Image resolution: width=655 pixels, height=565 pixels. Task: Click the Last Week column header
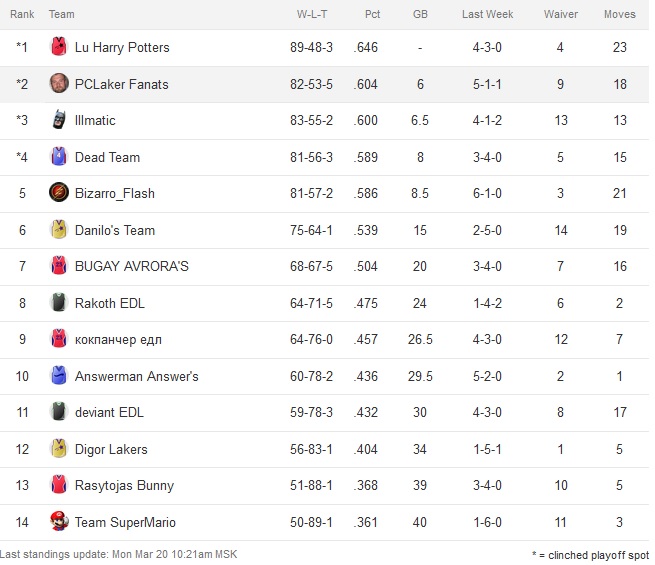click(487, 14)
